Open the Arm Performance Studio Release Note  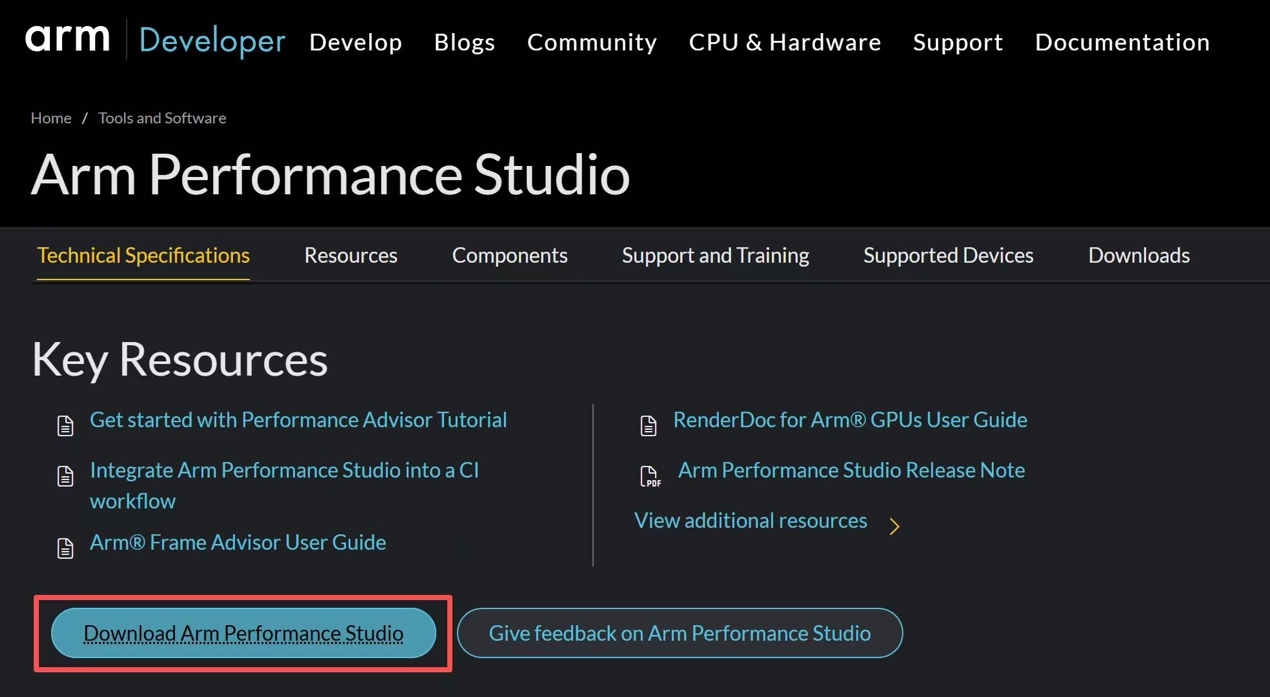(x=851, y=470)
